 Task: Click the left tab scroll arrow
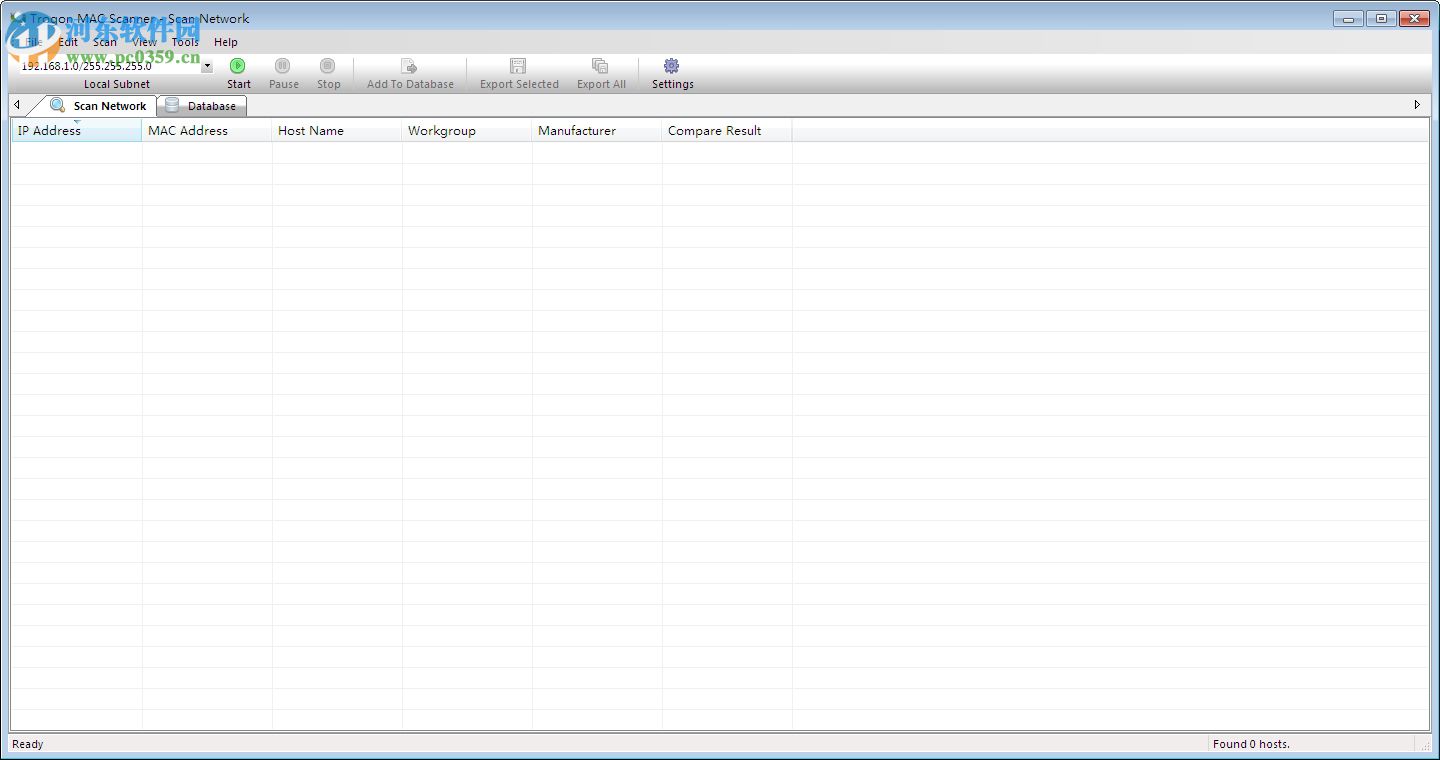(x=16, y=104)
